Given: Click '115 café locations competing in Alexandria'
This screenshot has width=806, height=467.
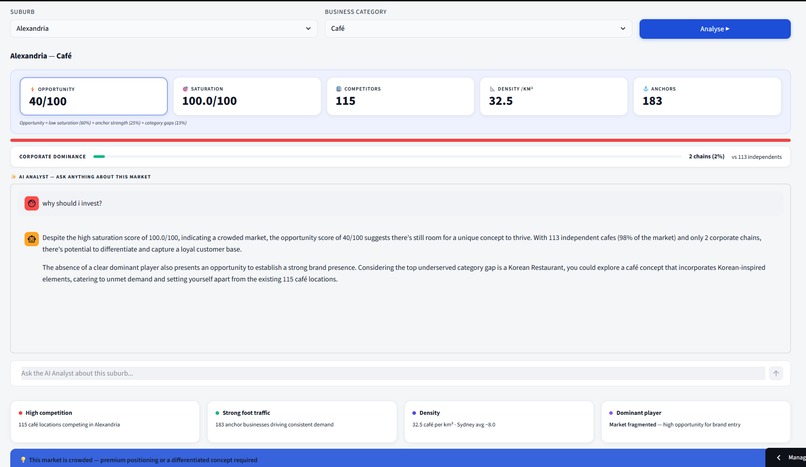Looking at the screenshot, I should coord(69,424).
